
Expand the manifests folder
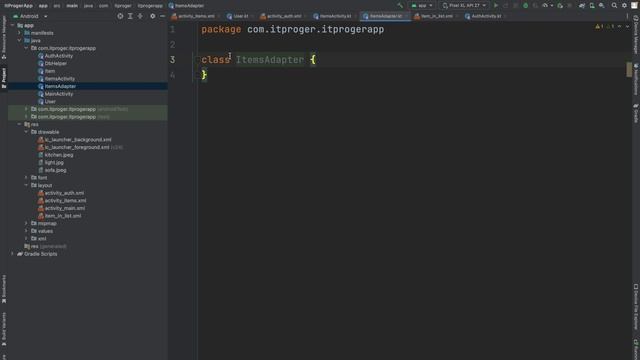20,33
